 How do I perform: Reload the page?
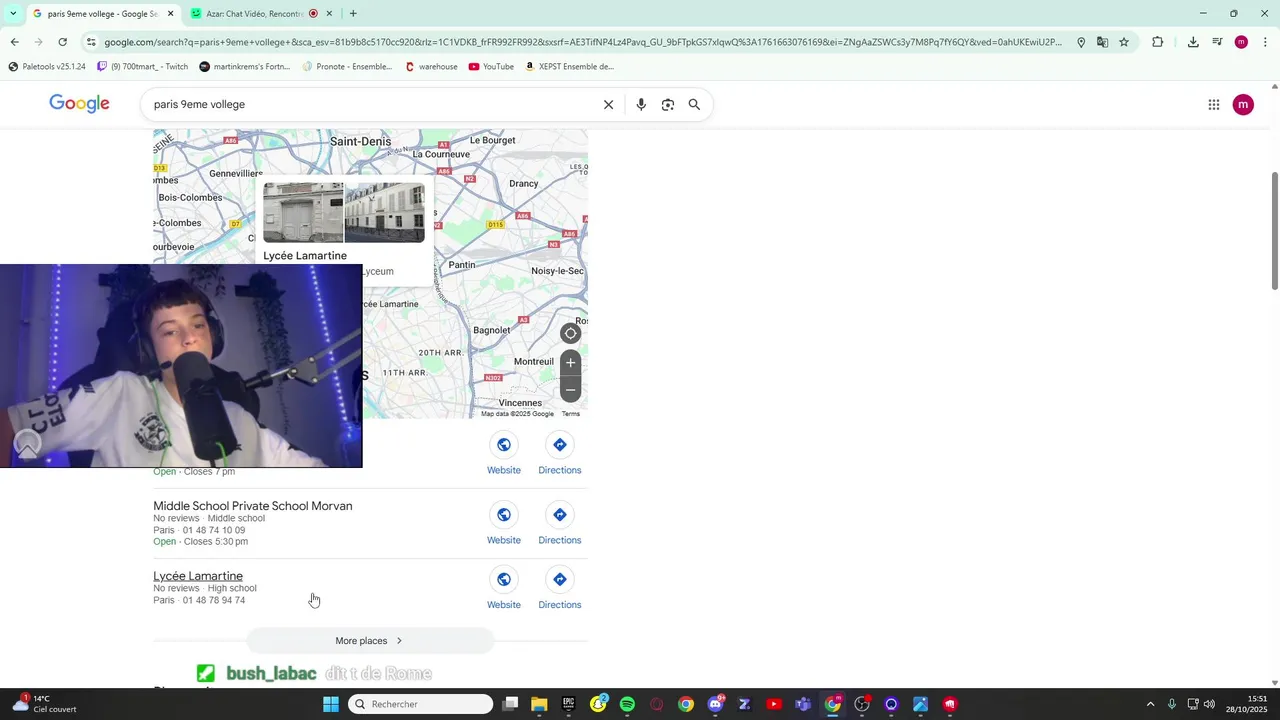62,42
